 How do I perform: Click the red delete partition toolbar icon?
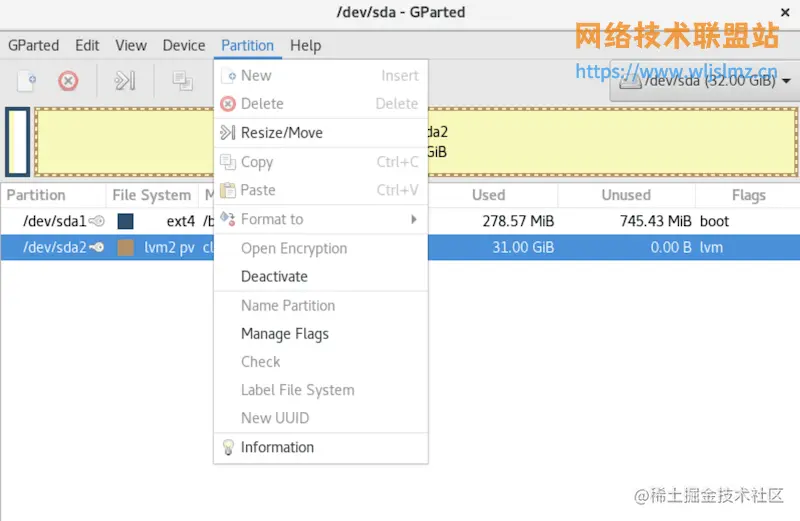[x=68, y=81]
